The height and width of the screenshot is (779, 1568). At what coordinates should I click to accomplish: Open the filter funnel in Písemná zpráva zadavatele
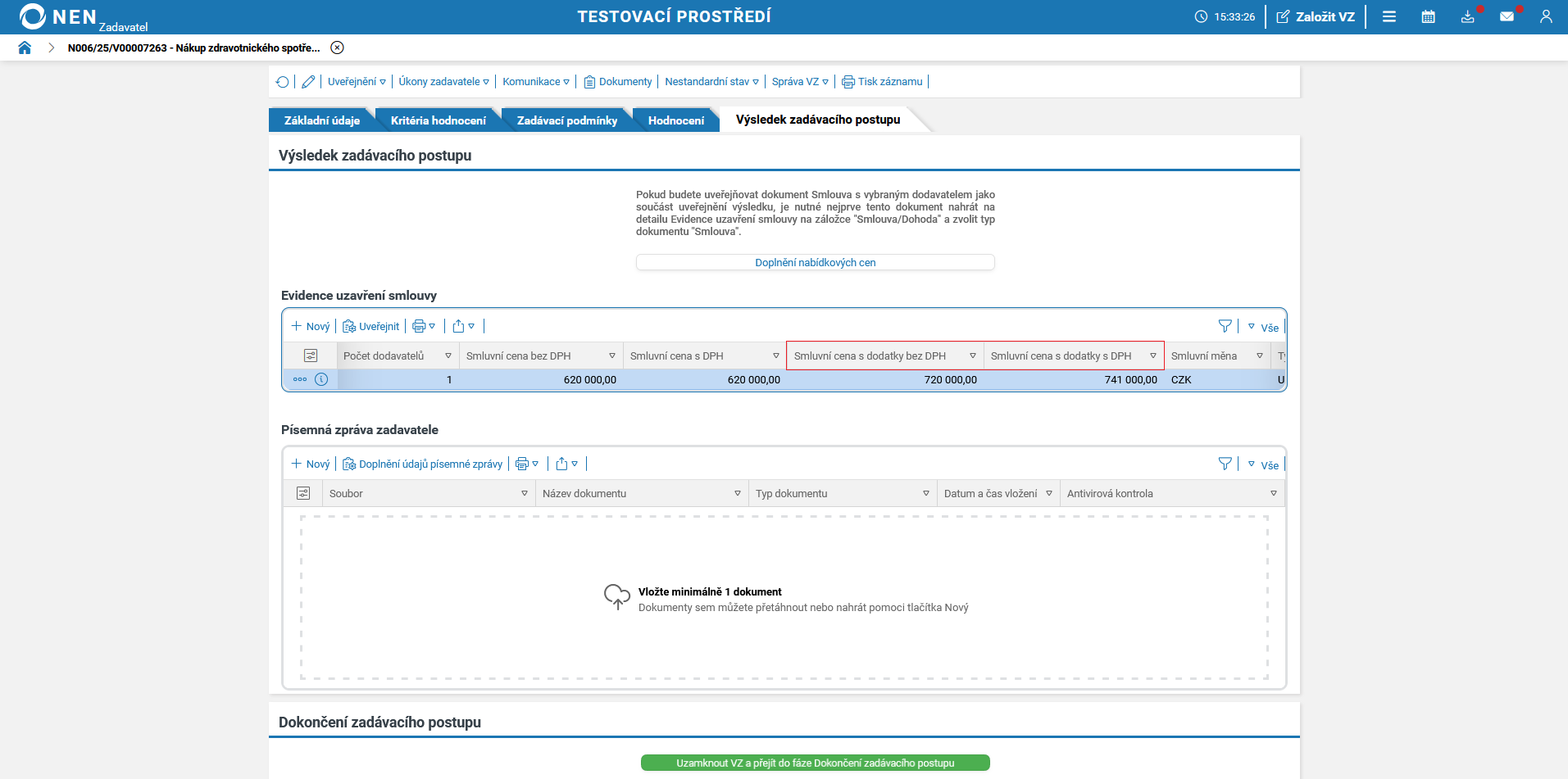coord(1225,464)
